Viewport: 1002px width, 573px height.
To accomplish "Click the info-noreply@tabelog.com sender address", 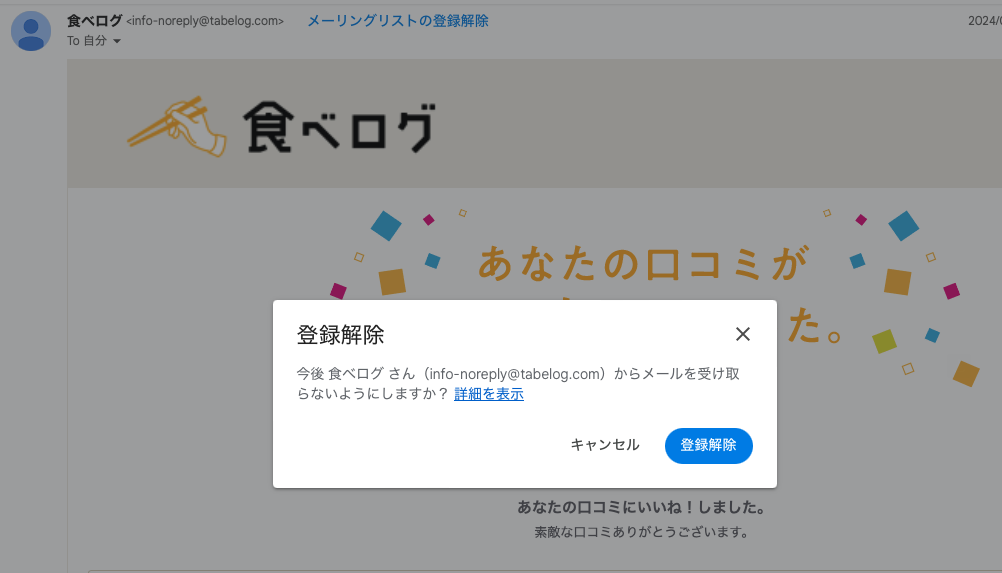I will pyautogui.click(x=205, y=21).
